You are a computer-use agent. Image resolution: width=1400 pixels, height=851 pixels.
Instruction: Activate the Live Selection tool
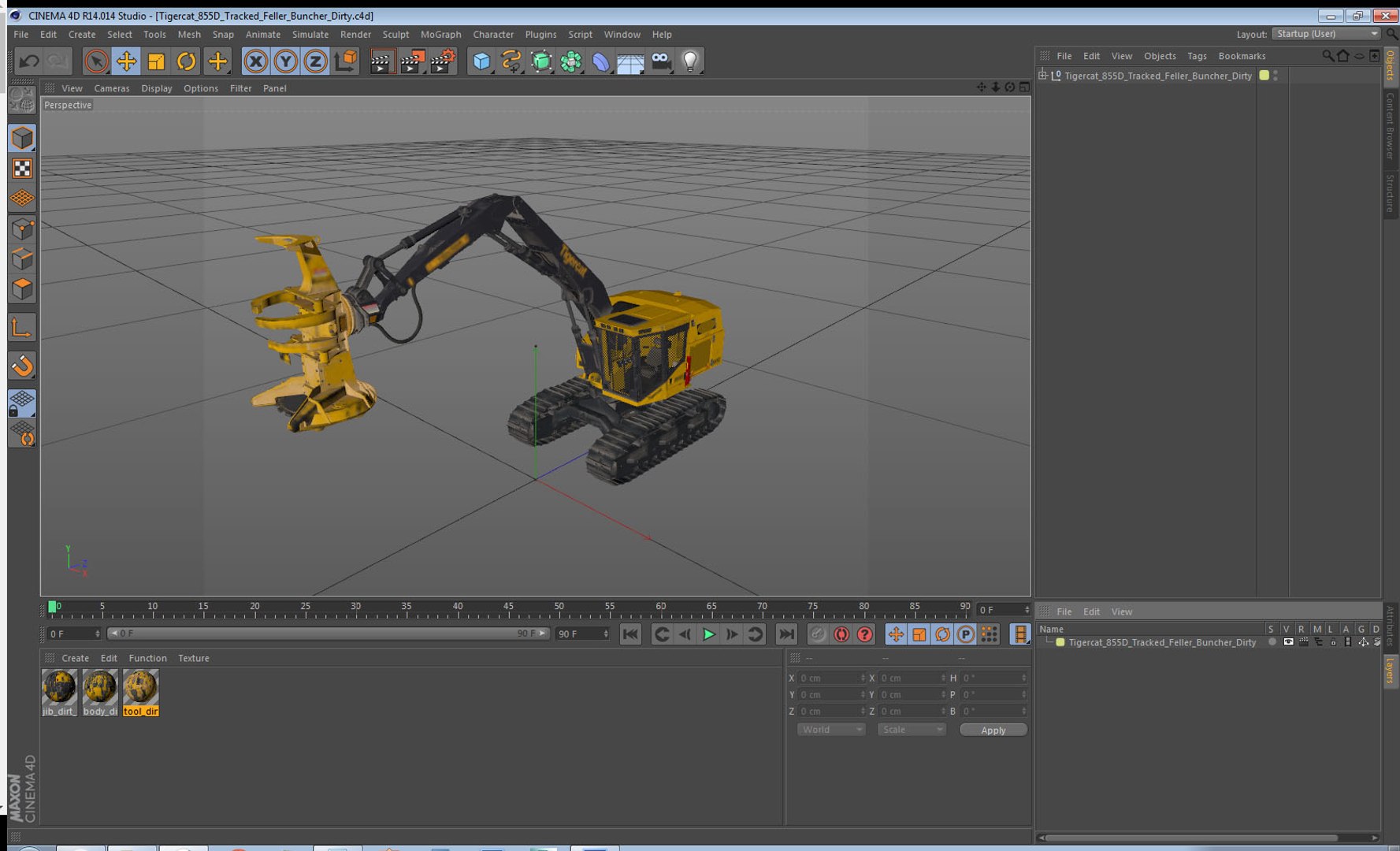point(96,61)
